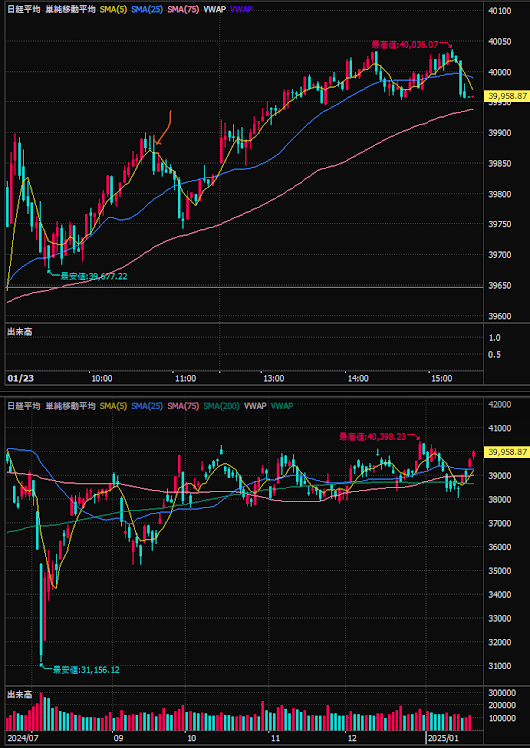Click the 日経平均 title of the daily chart
This screenshot has height=748, width=530.
pyautogui.click(x=24, y=406)
